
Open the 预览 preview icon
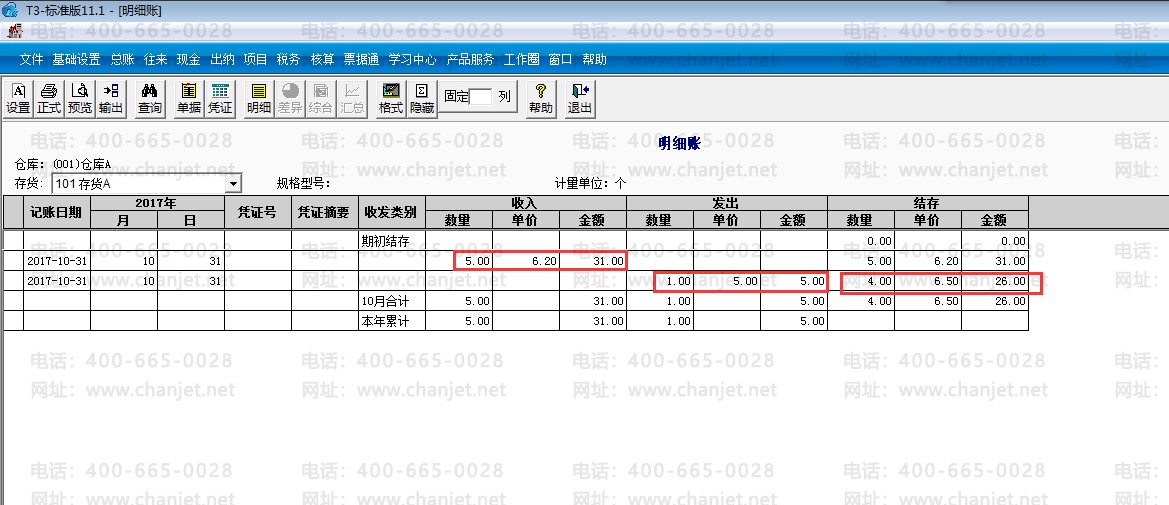point(80,98)
